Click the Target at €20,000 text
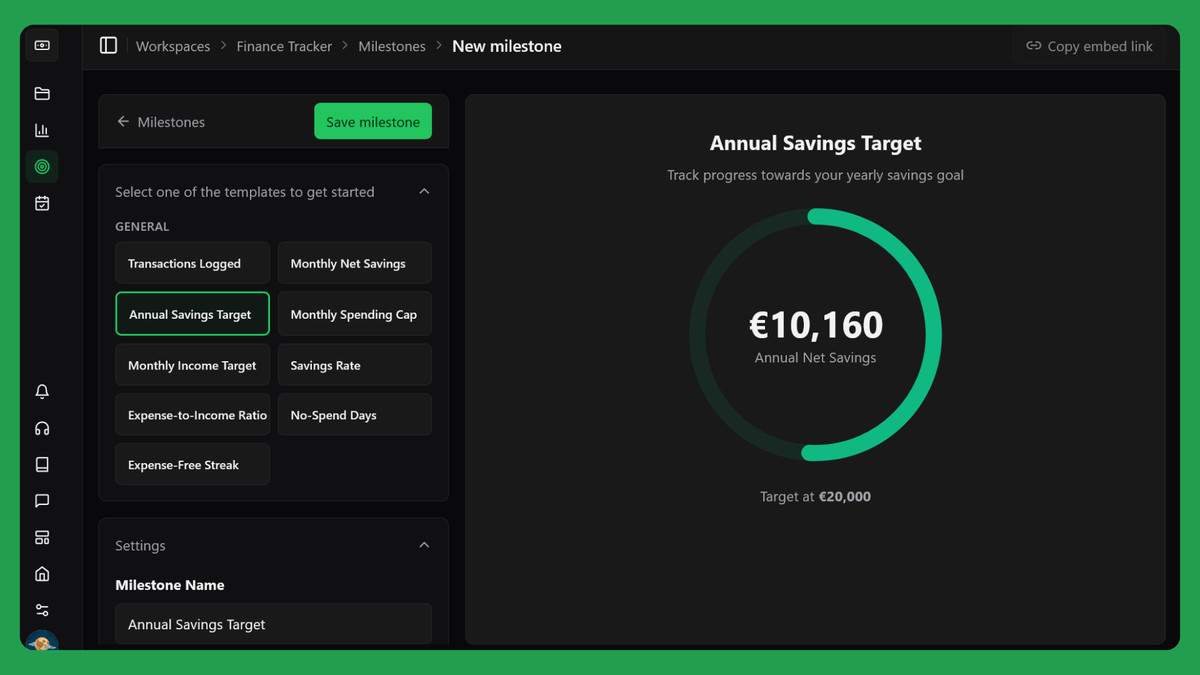The image size is (1200, 675). coord(815,496)
